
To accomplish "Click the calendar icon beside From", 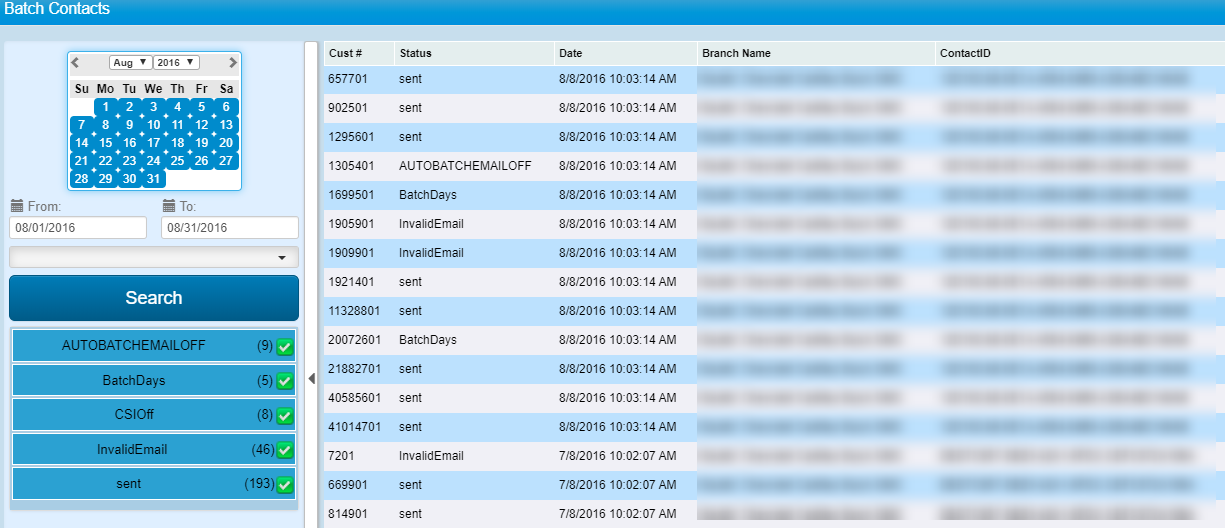I will click(16, 206).
